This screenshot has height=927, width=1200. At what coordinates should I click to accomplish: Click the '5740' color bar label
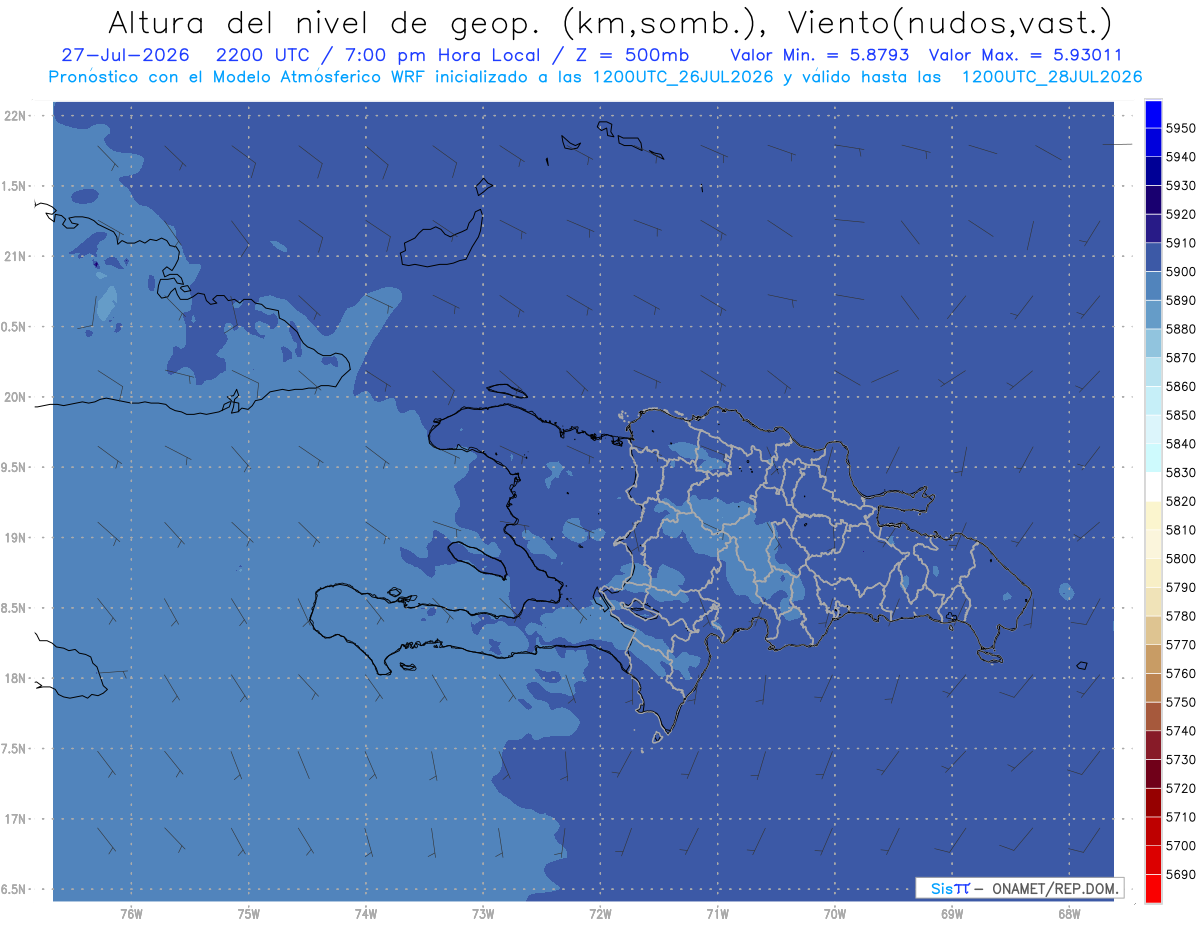click(1181, 730)
